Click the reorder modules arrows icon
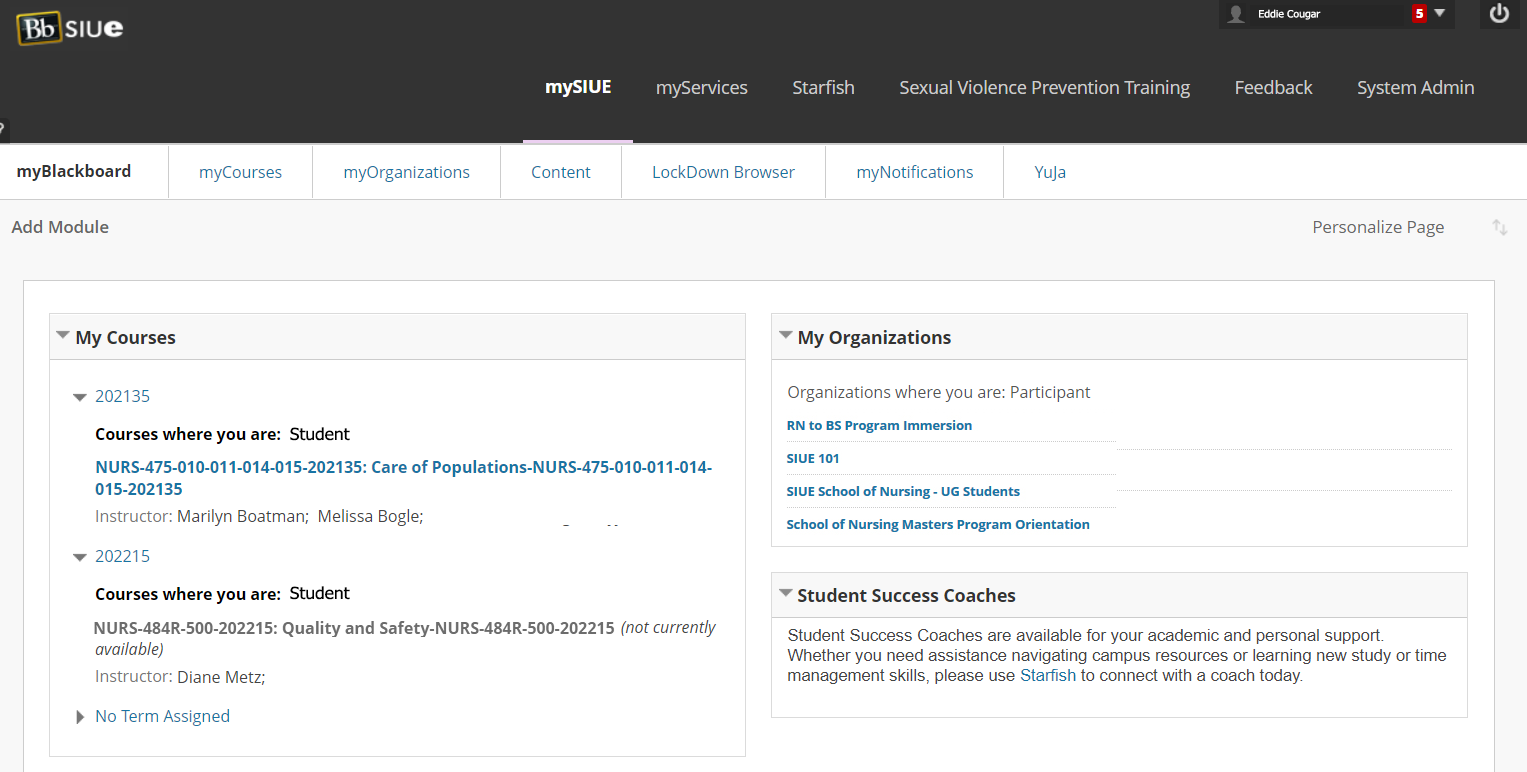The height and width of the screenshot is (772, 1527). coord(1499,227)
